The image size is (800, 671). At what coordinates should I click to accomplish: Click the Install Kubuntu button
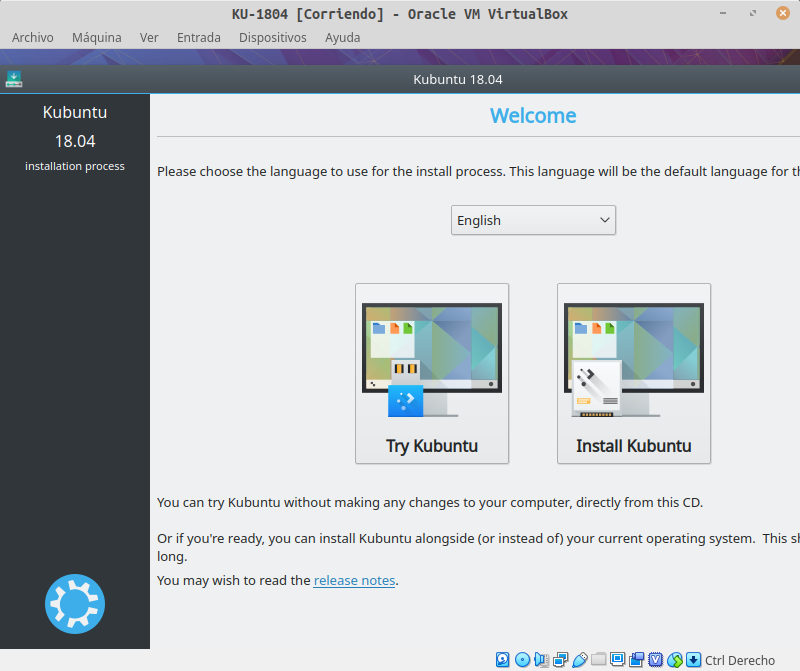coord(634,374)
